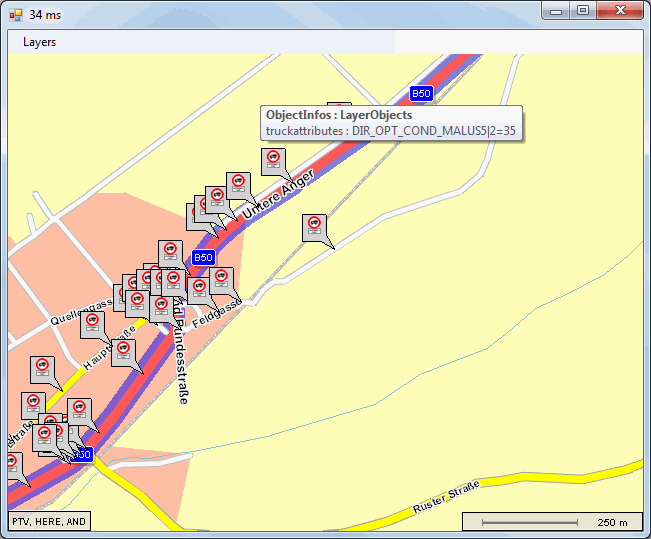Click the B50 shield above Feldgasse
The height and width of the screenshot is (539, 651).
pos(203,257)
